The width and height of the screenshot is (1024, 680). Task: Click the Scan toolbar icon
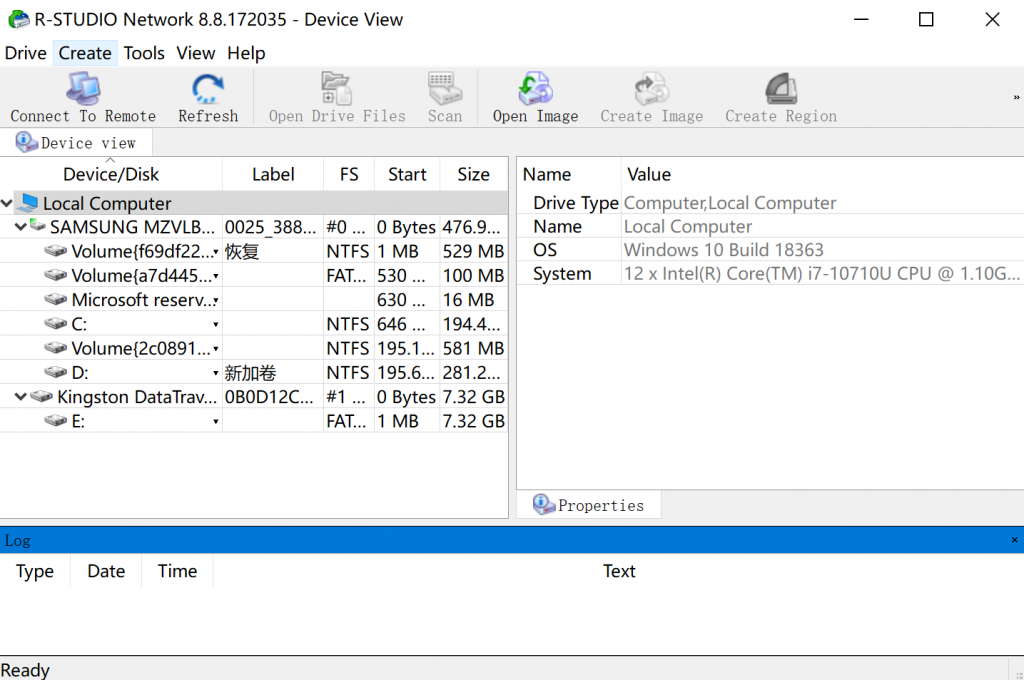(445, 88)
